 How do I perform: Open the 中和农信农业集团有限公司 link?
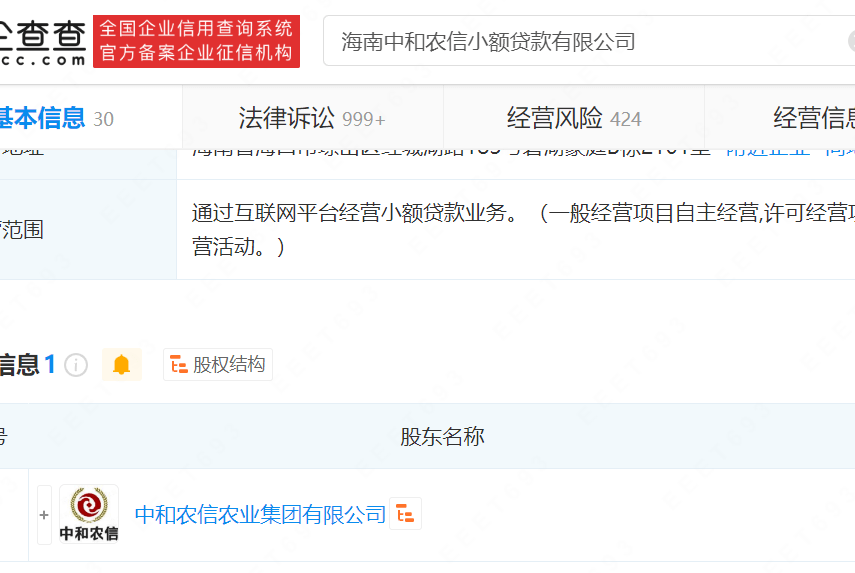click(260, 515)
